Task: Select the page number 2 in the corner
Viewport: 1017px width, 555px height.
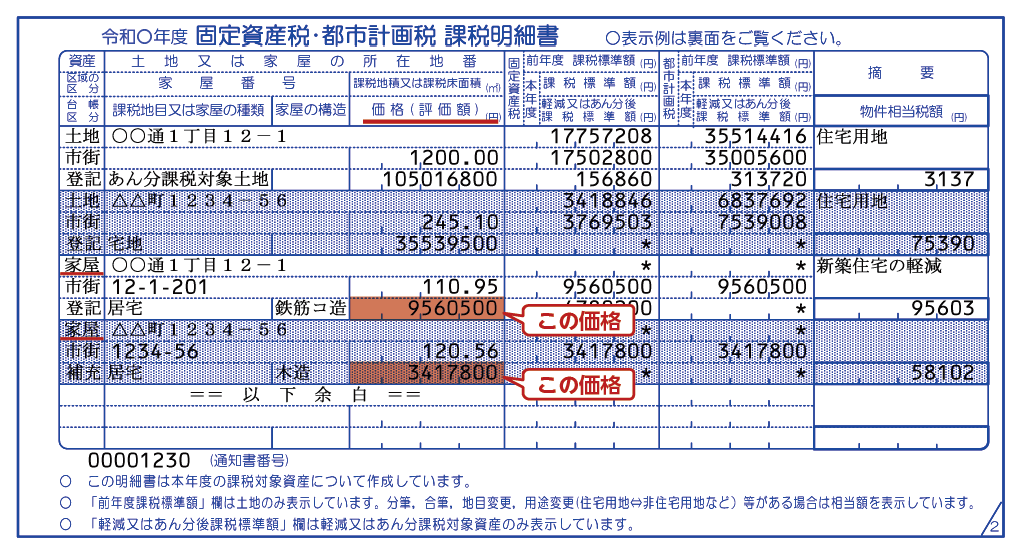Action: (x=994, y=527)
